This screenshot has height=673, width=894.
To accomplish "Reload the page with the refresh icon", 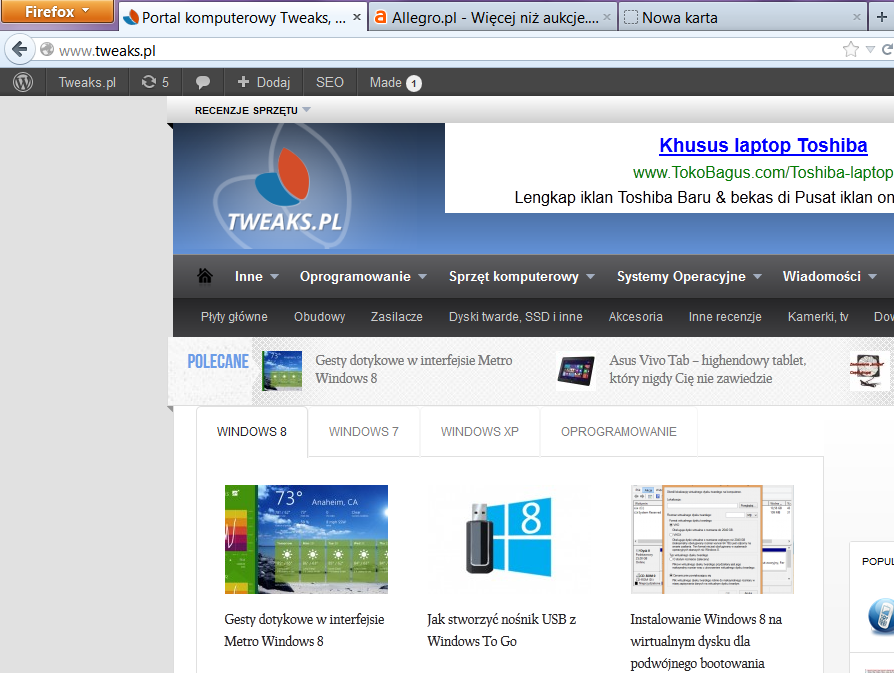I will pyautogui.click(x=887, y=50).
